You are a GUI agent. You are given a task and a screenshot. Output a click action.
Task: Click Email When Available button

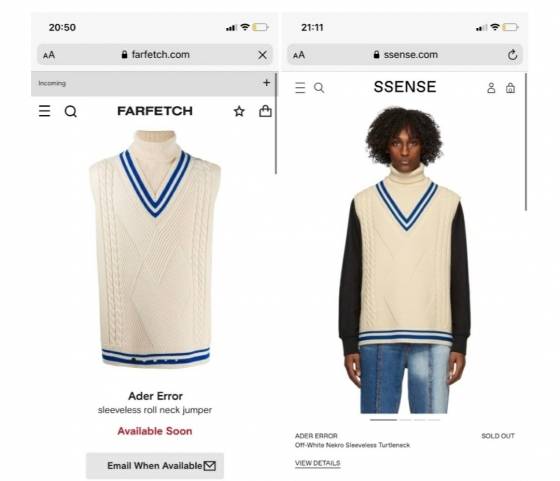(155, 466)
